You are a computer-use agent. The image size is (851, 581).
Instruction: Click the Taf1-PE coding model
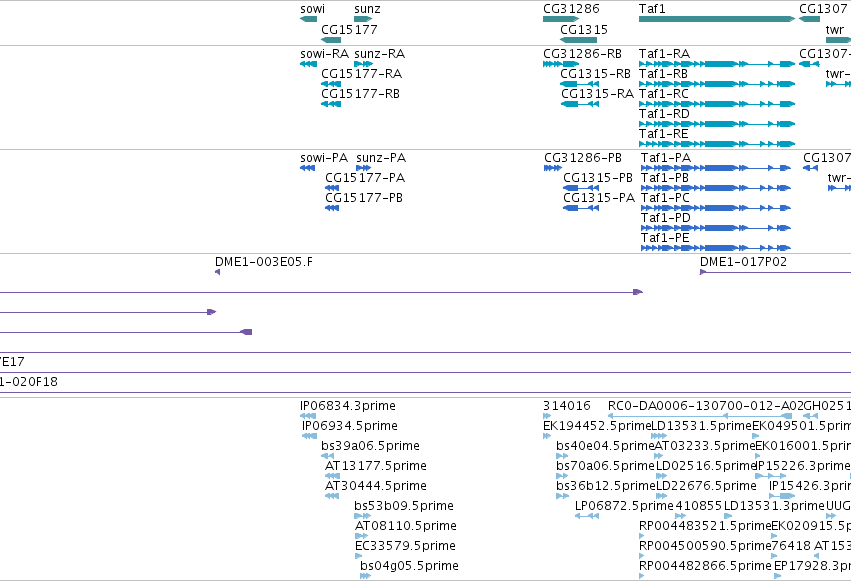click(716, 248)
